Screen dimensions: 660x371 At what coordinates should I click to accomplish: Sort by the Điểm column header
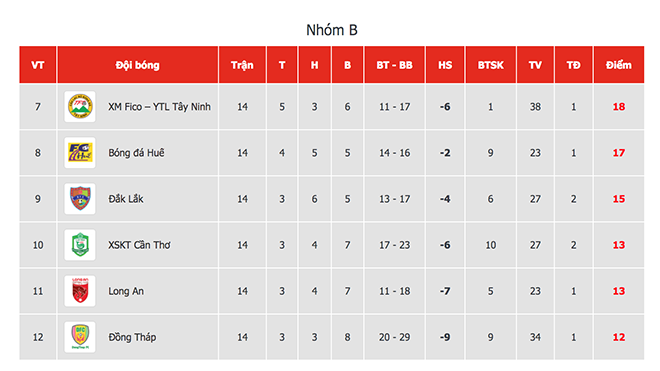[x=619, y=65]
